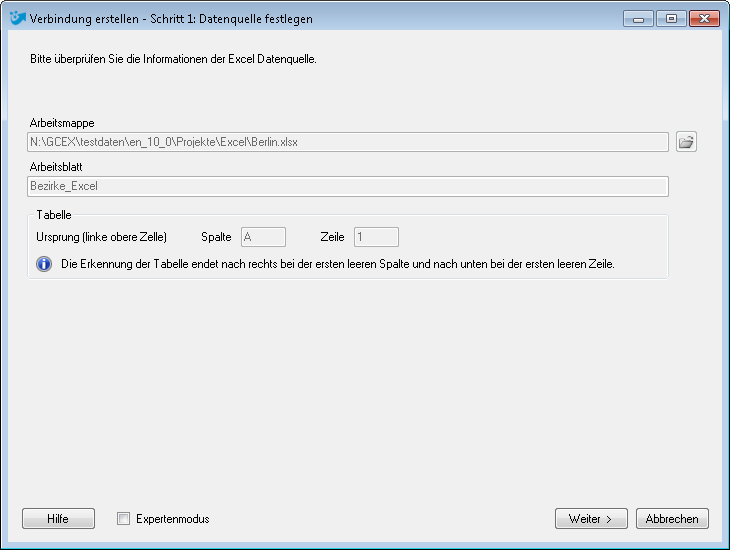
Task: Cancel with the Abbrechen button
Action: (672, 518)
